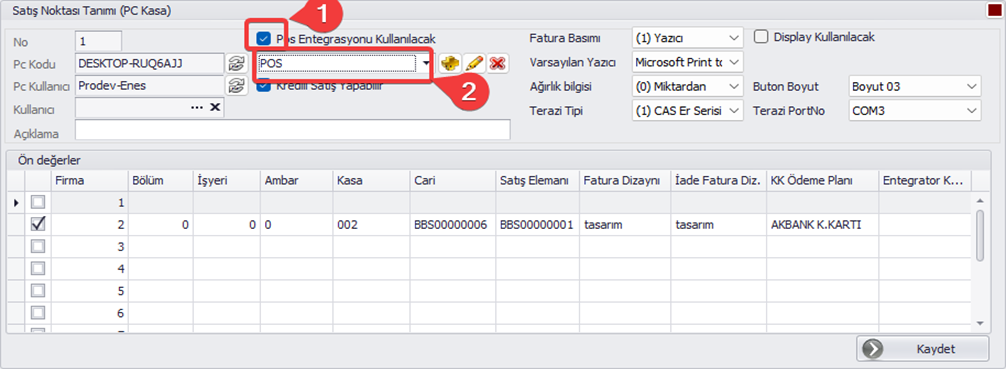Select AKBANK K.KARTI cell
The image size is (1006, 369).
tap(823, 225)
